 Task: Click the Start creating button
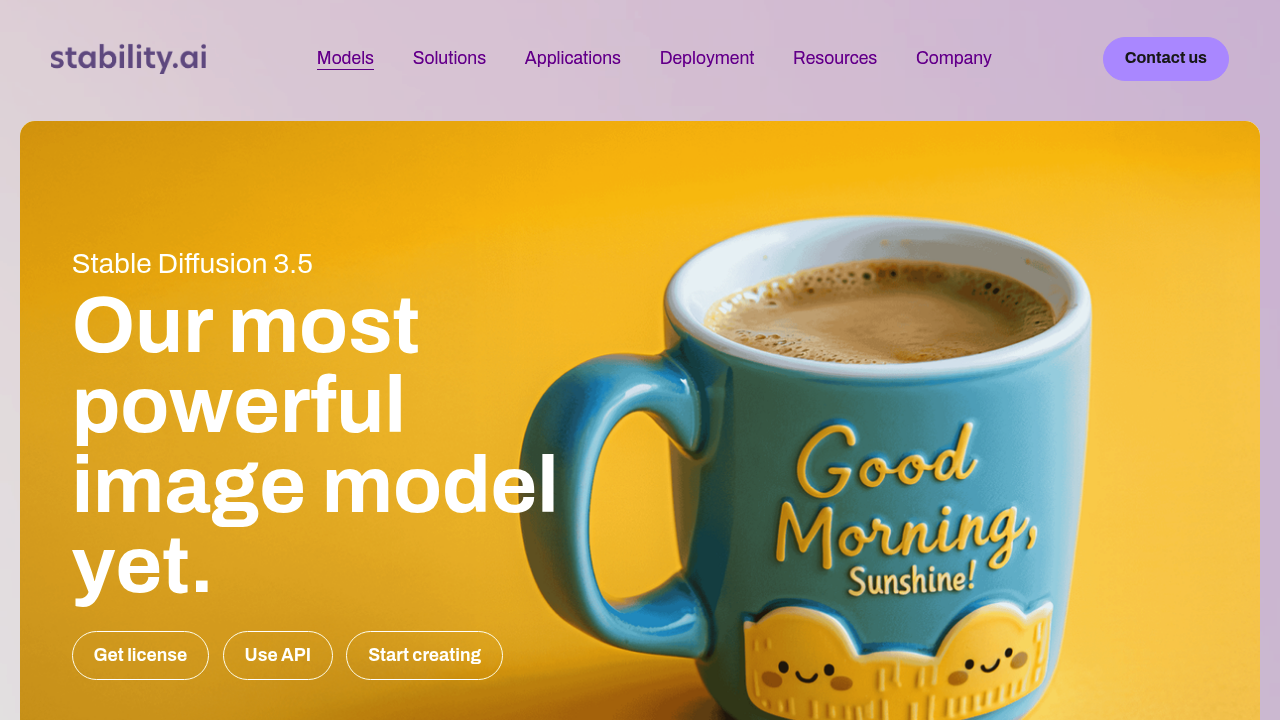tap(424, 655)
